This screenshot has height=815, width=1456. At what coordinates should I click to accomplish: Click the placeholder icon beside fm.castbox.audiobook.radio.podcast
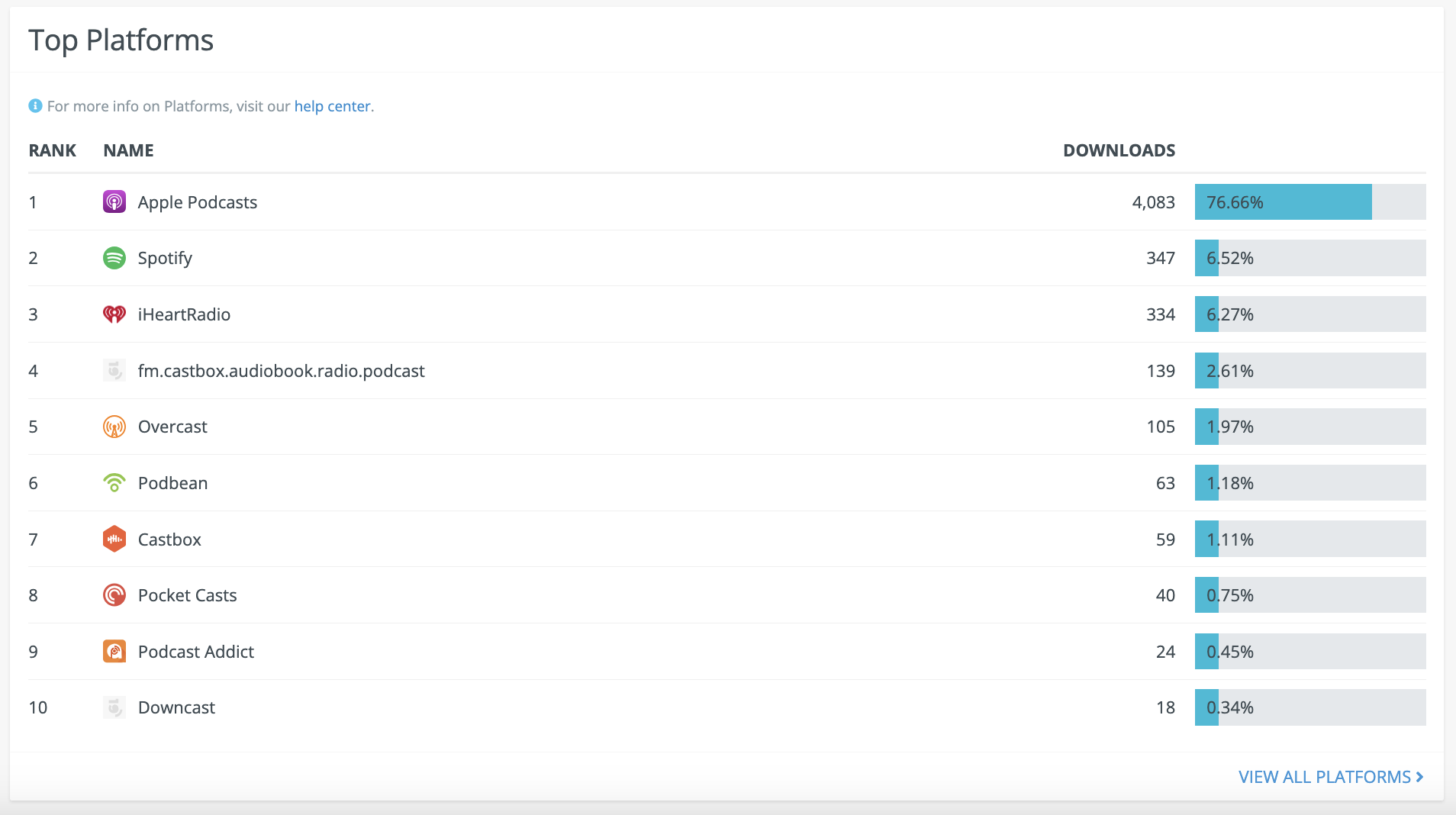(x=114, y=371)
